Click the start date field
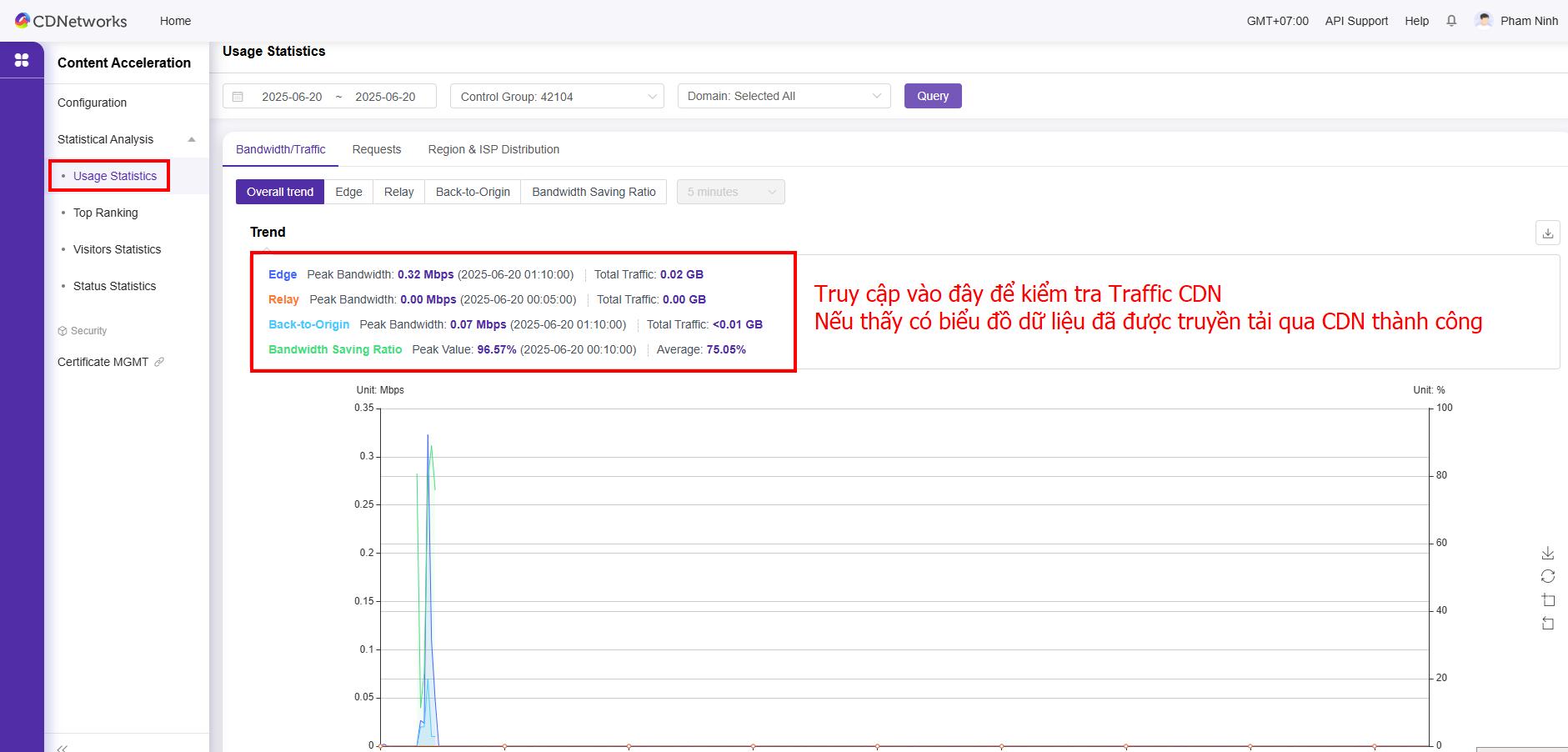The height and width of the screenshot is (752, 1568). tap(292, 97)
